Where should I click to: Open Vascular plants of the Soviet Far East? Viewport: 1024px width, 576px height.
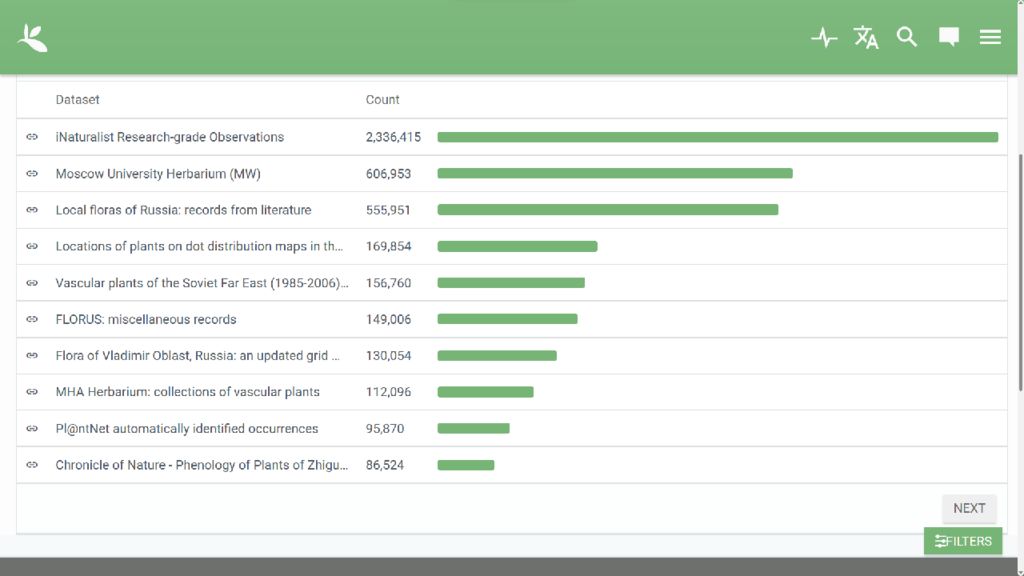(x=202, y=283)
